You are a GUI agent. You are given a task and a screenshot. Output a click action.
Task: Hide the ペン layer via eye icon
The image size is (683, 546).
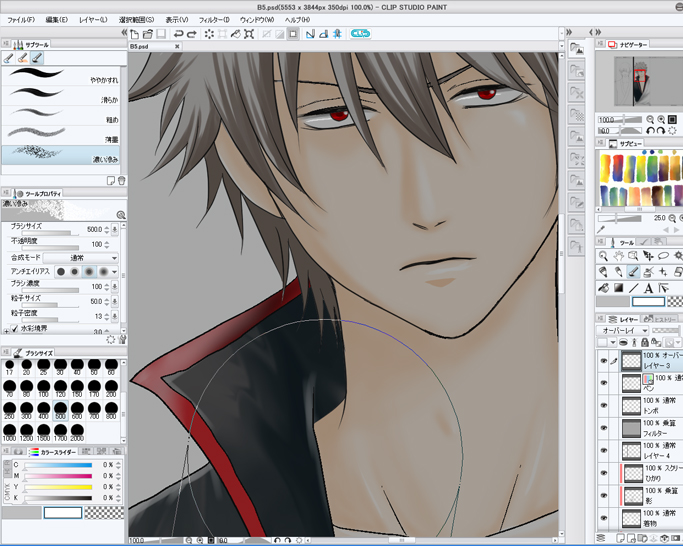pos(604,383)
